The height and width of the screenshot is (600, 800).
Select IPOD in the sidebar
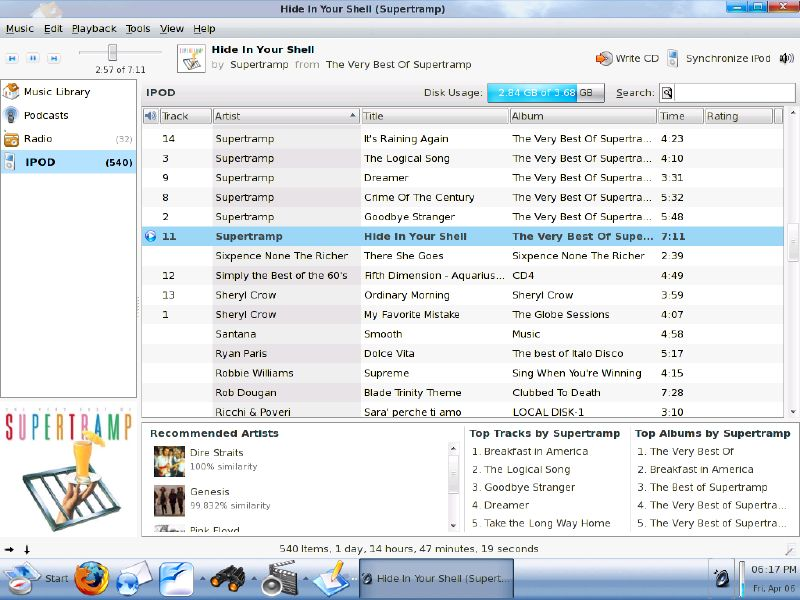pyautogui.click(x=68, y=162)
